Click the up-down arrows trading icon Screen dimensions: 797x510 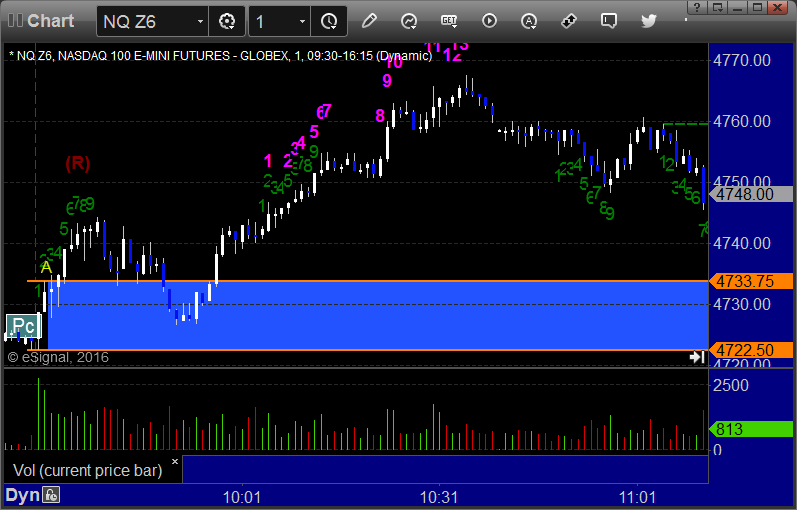(569, 21)
